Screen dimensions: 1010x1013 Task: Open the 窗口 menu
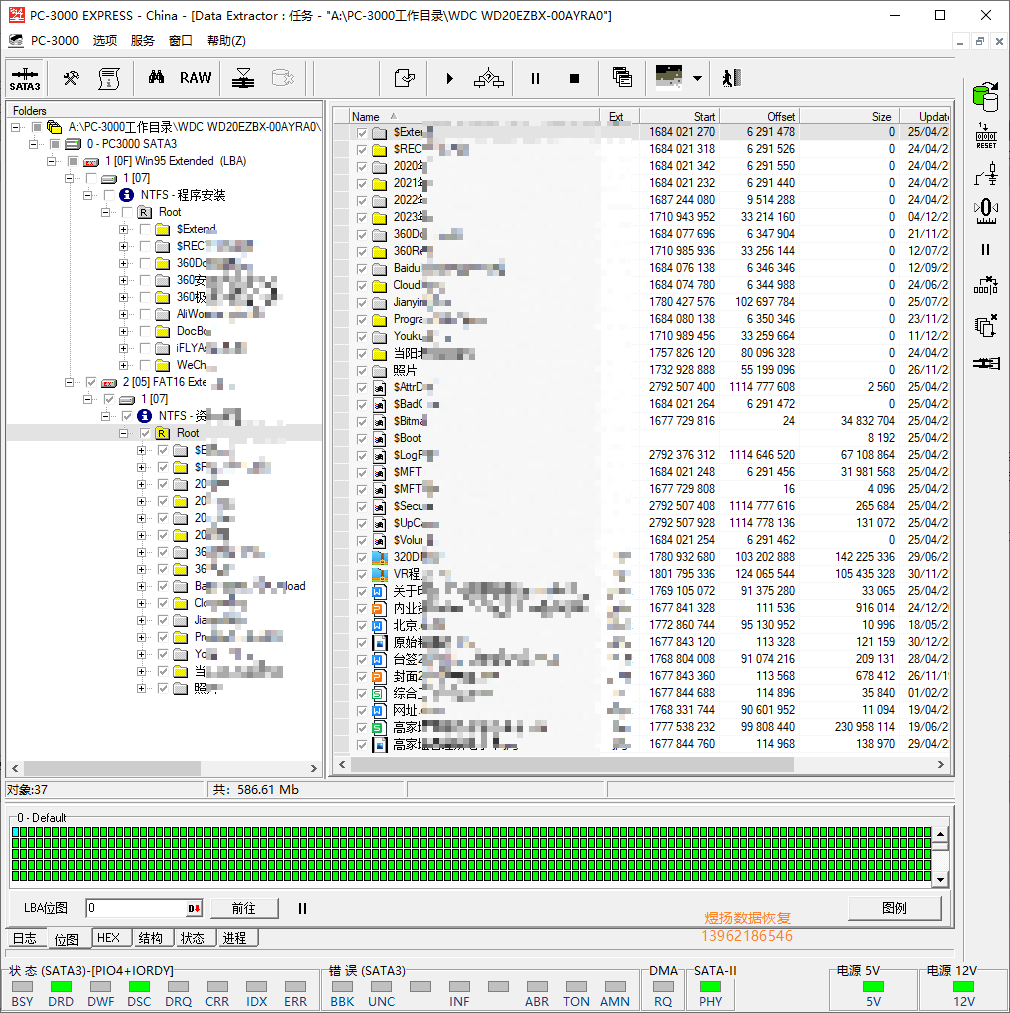[181, 41]
